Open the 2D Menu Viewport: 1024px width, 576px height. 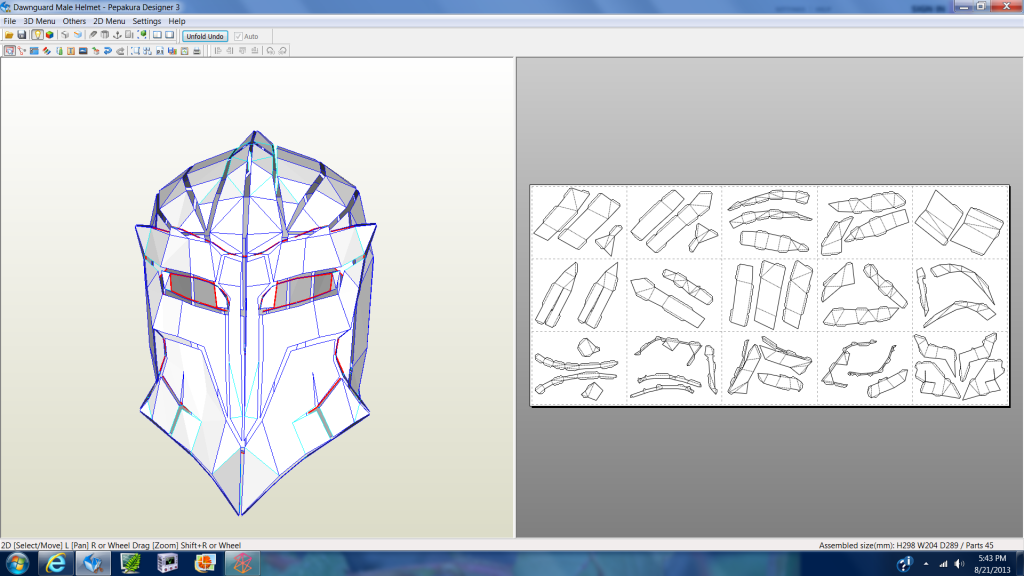109,21
